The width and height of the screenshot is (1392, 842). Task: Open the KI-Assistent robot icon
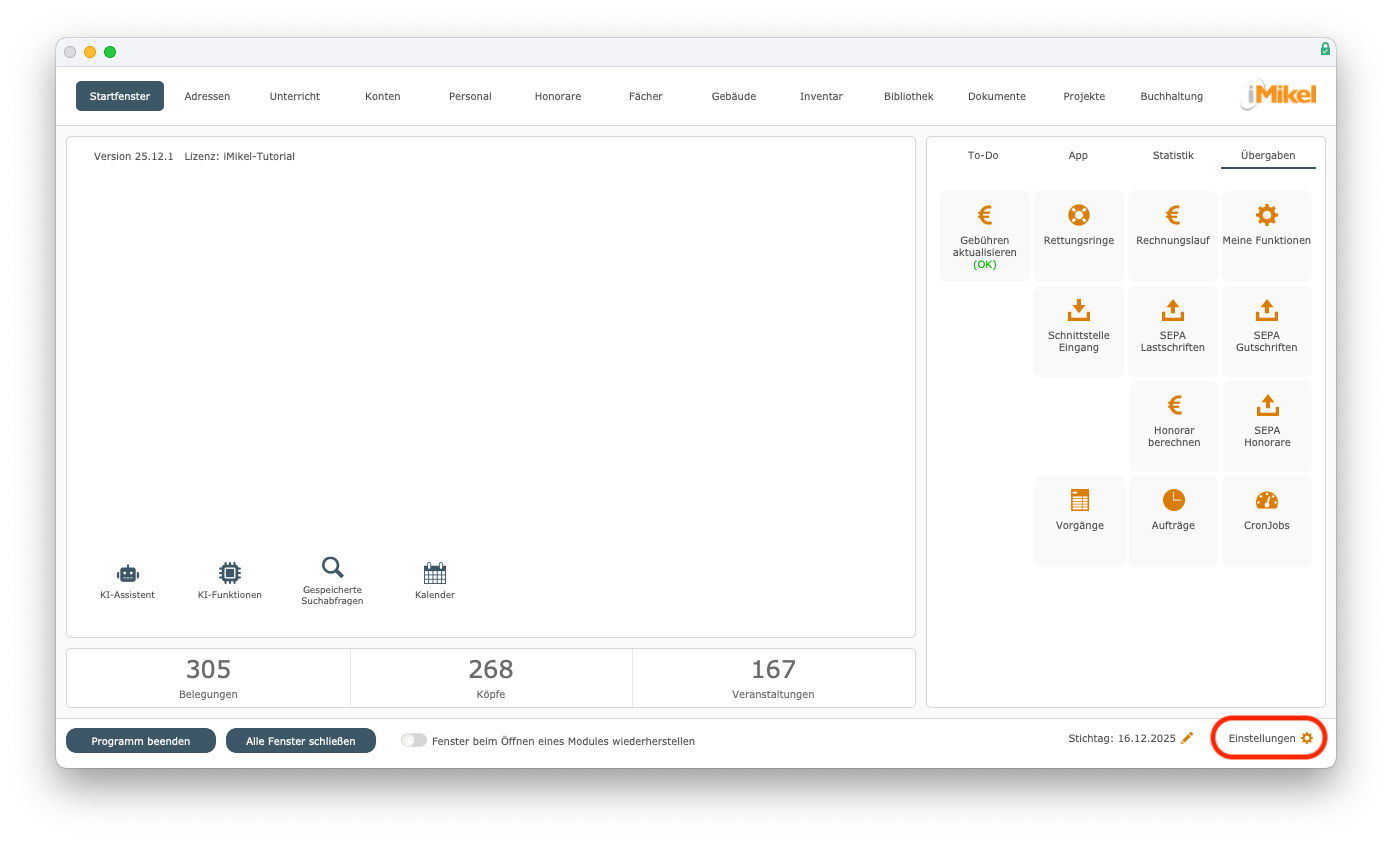pyautogui.click(x=127, y=574)
